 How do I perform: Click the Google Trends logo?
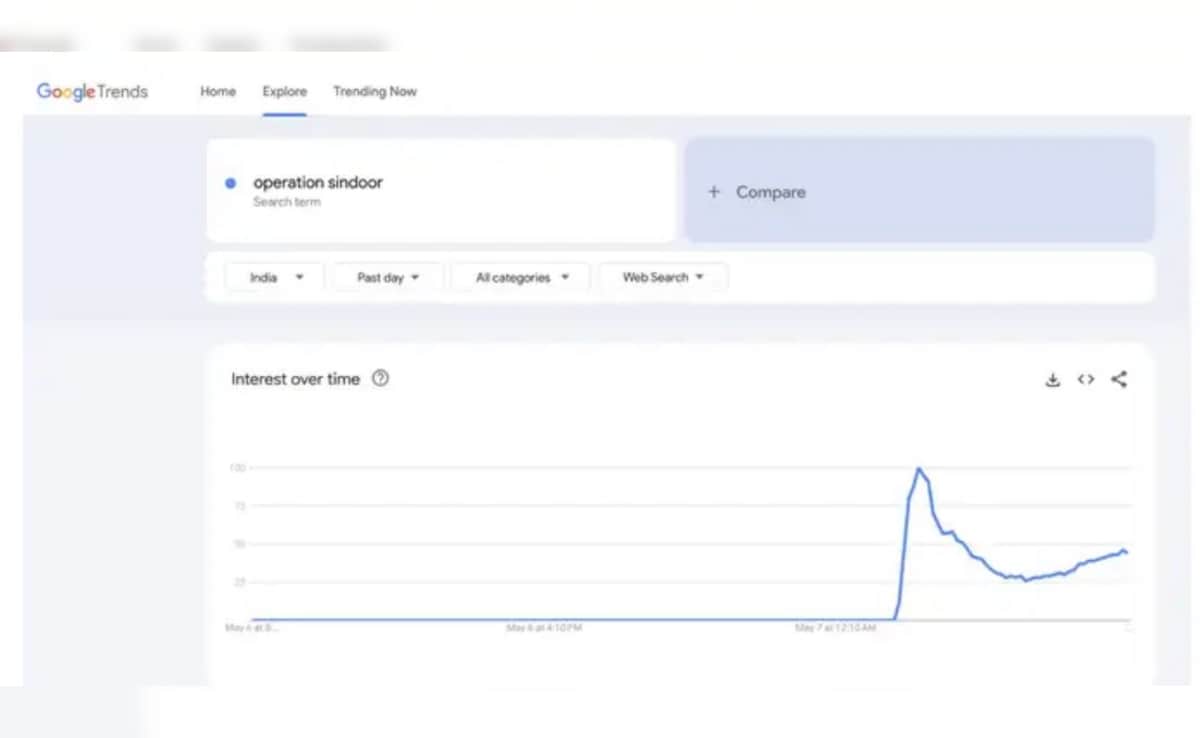tap(92, 92)
